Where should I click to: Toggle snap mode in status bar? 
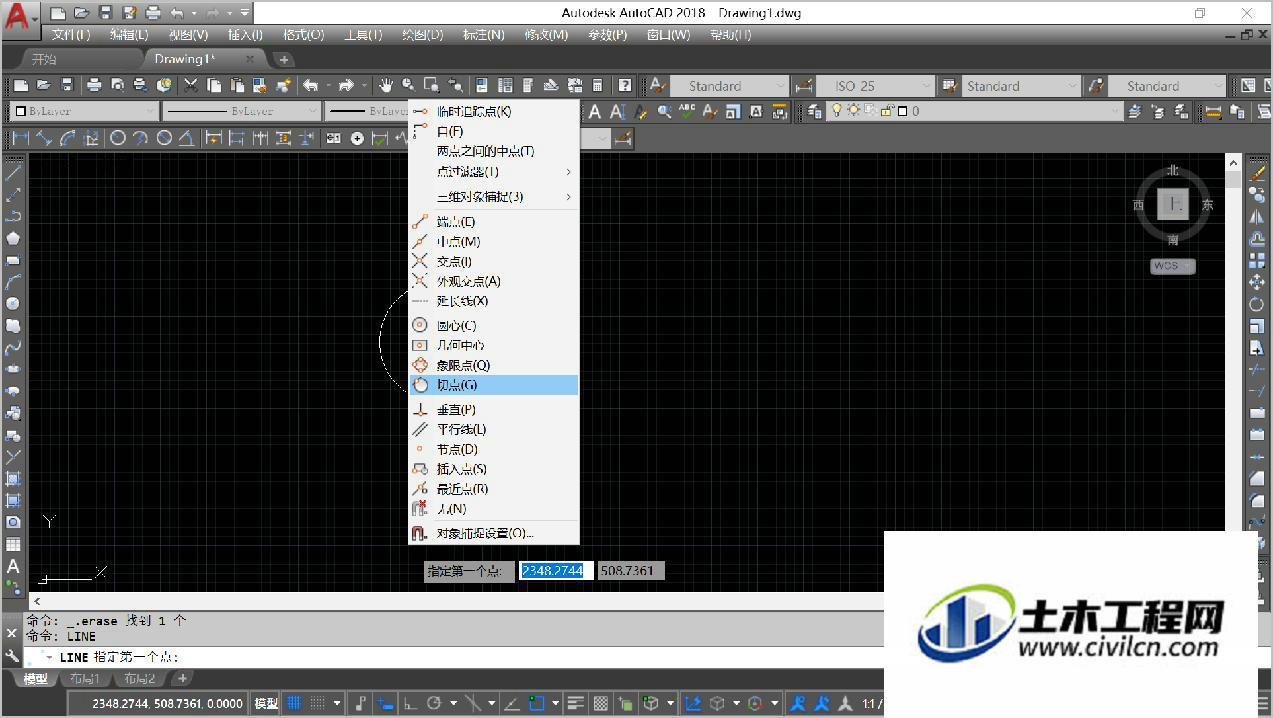tap(318, 703)
